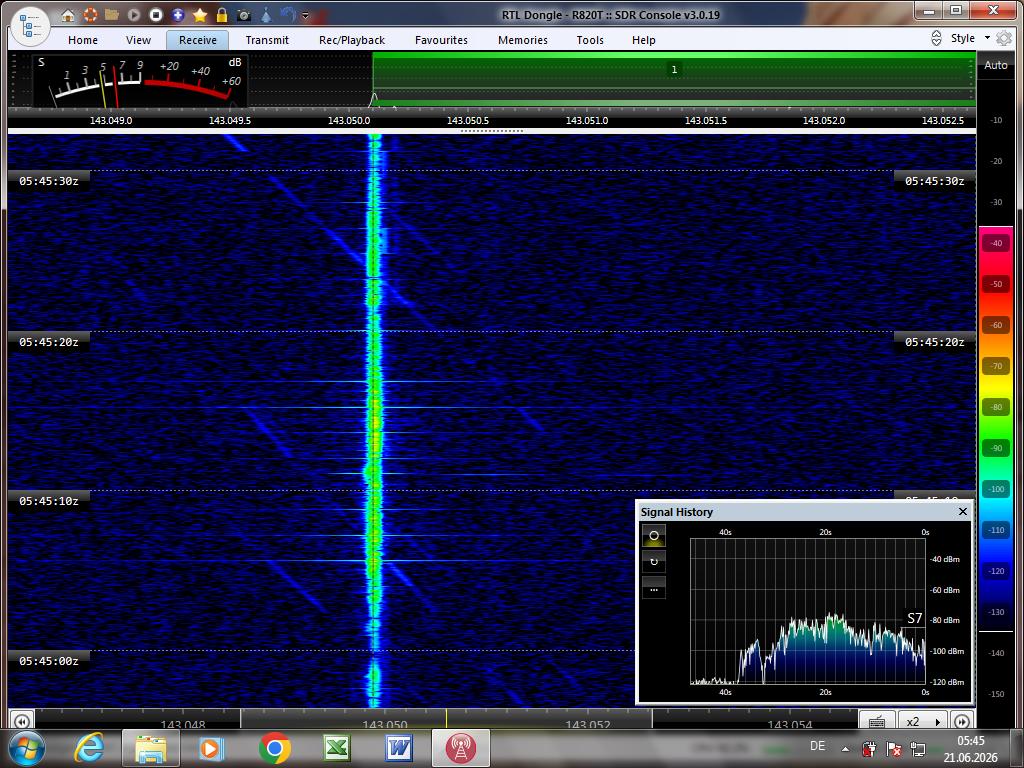Select the Receive ribbon tab
The image size is (1024, 768).
coord(198,40)
